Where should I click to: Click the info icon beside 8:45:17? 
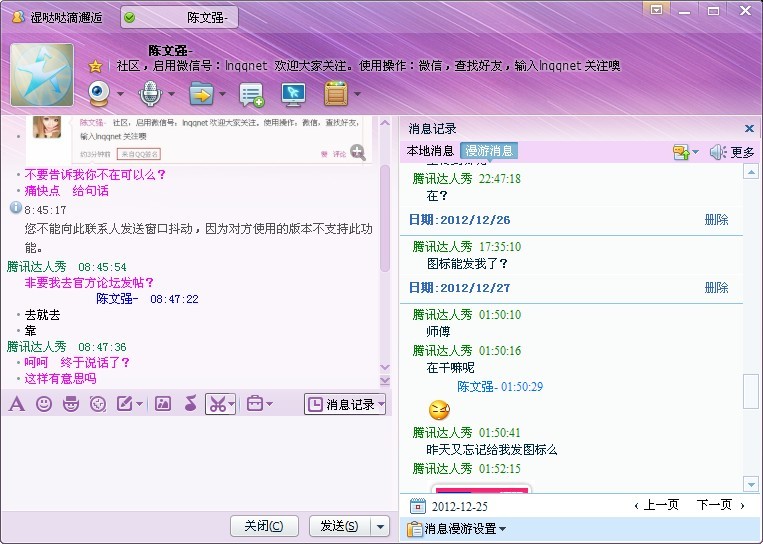click(16, 208)
